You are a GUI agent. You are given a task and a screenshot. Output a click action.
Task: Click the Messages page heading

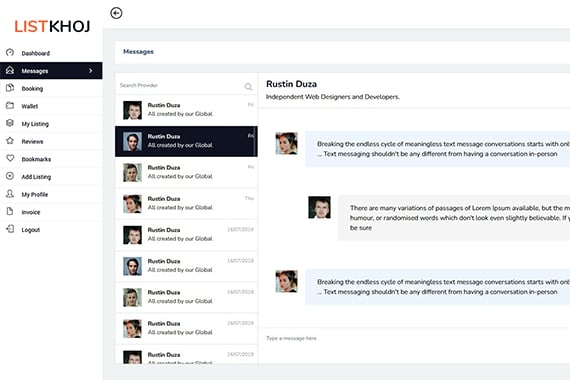[x=138, y=52]
